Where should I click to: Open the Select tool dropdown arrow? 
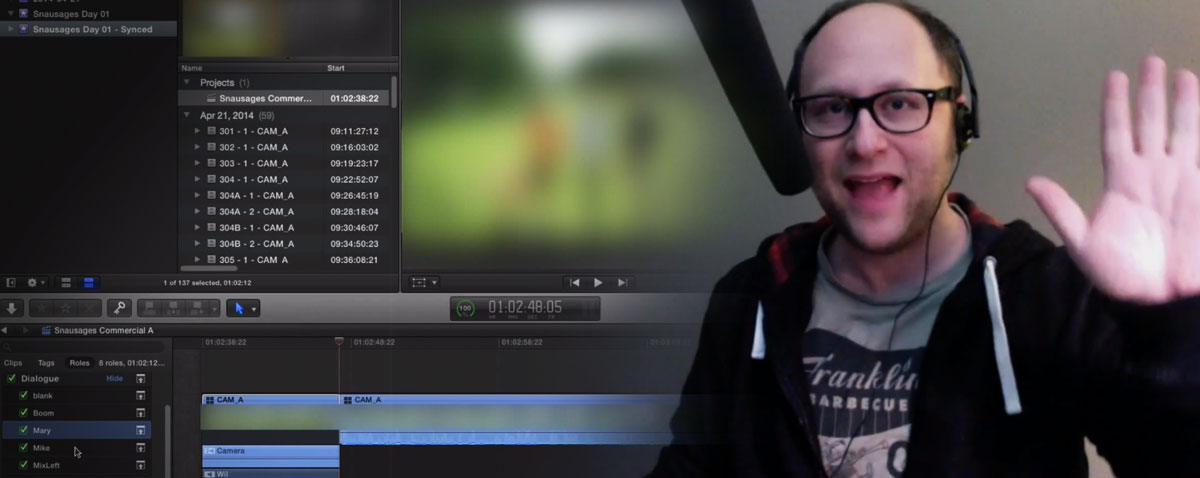tap(253, 309)
